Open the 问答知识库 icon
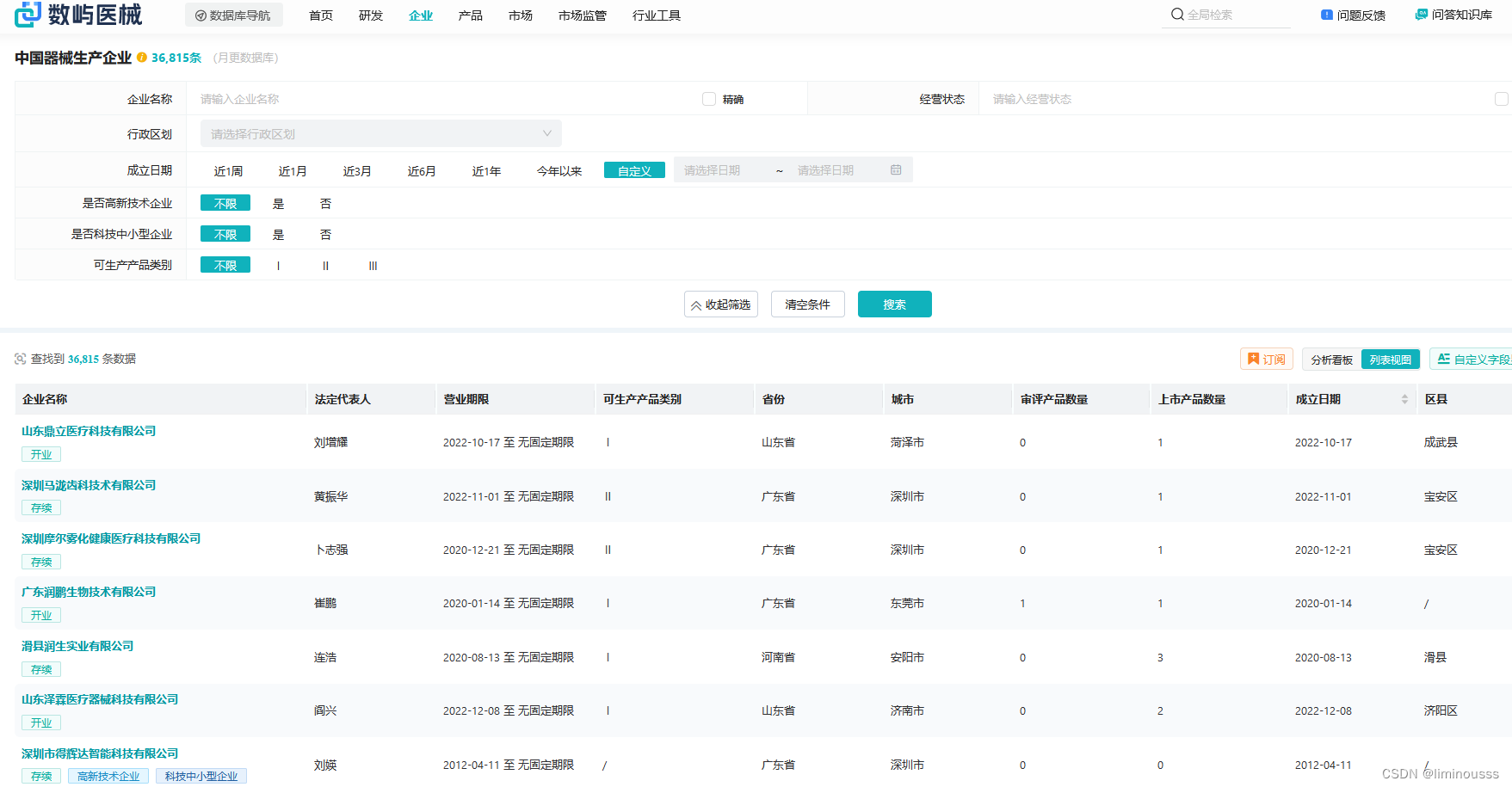1512x787 pixels. [x=1421, y=15]
